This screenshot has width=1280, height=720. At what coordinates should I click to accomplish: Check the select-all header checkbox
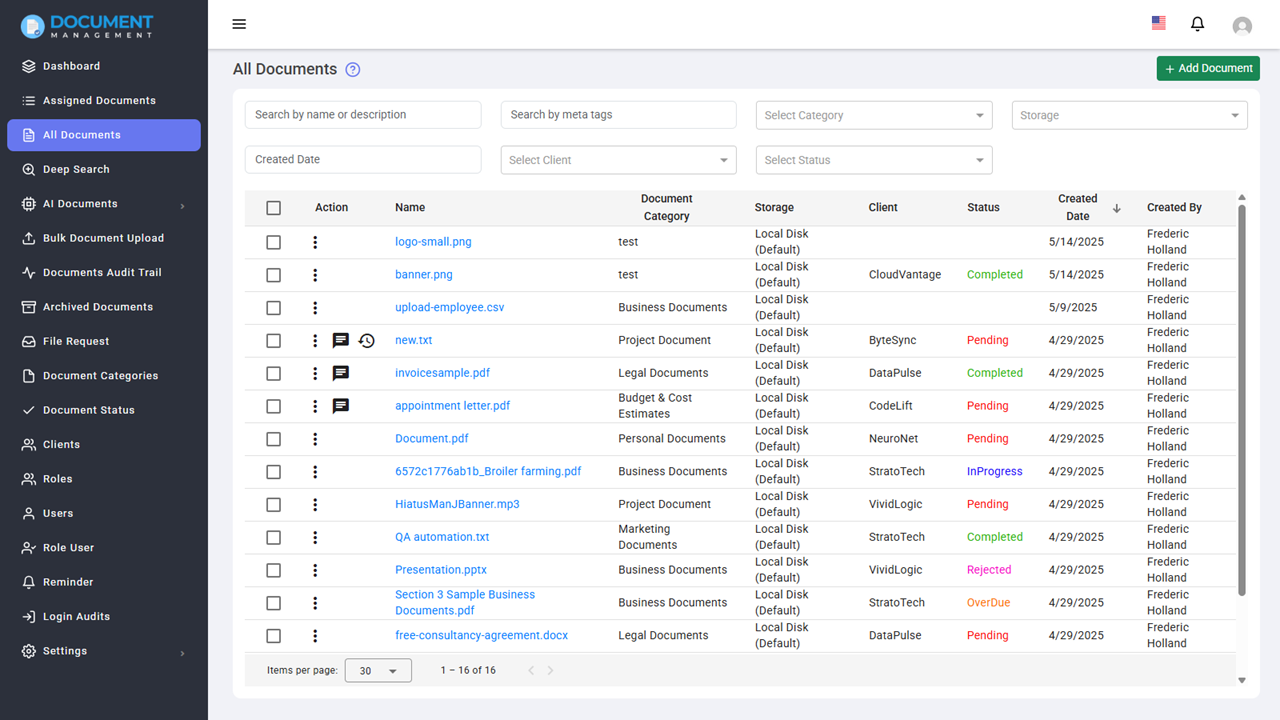[274, 208]
